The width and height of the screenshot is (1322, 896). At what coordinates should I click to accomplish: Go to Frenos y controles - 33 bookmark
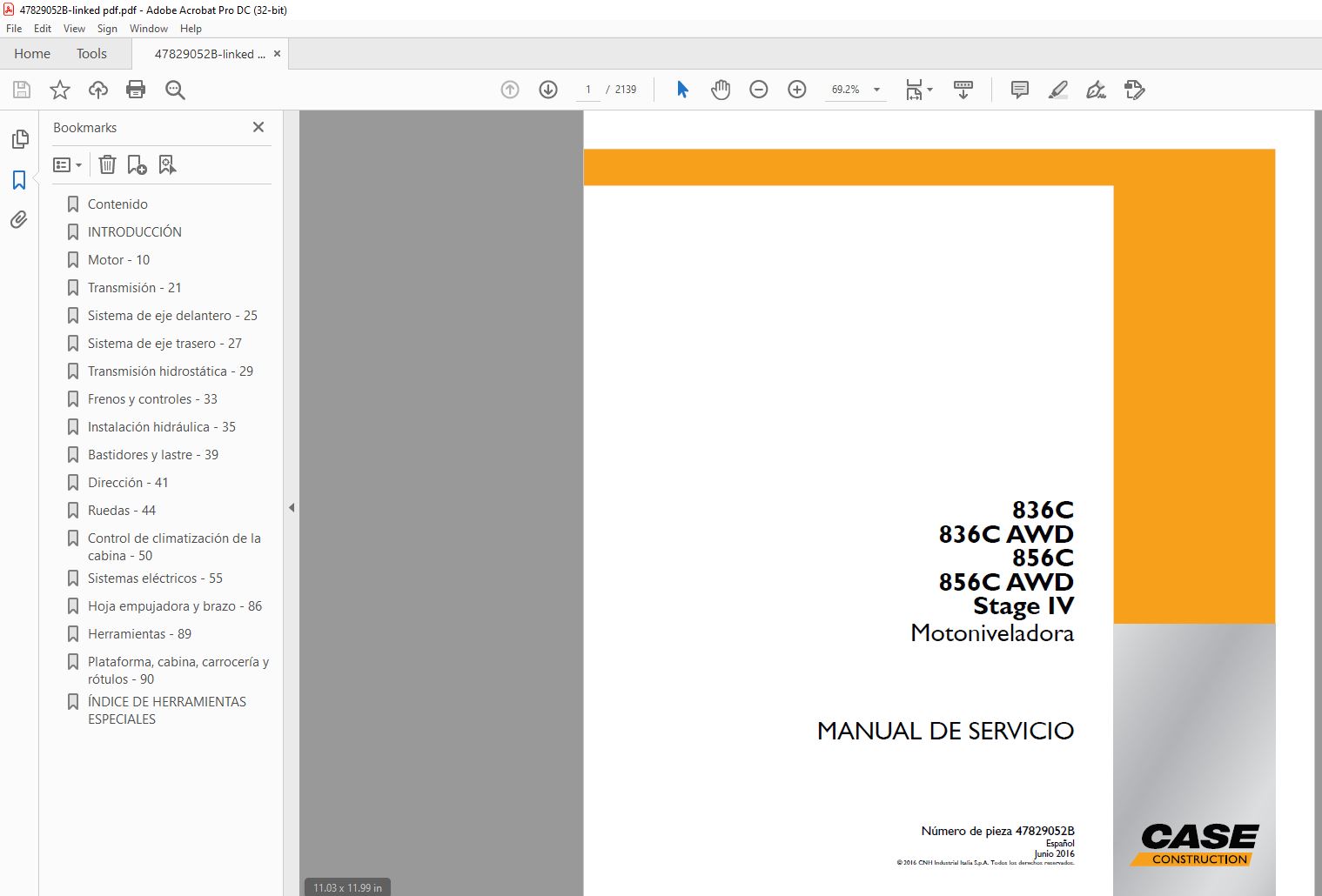click(152, 399)
